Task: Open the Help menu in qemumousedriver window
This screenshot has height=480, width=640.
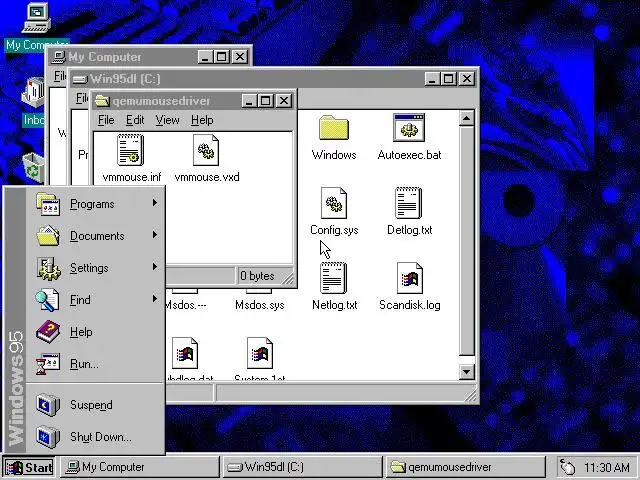Action: (202, 120)
